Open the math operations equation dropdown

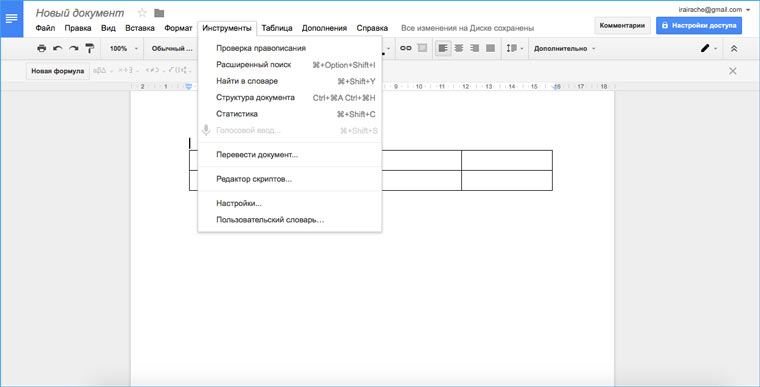128,71
